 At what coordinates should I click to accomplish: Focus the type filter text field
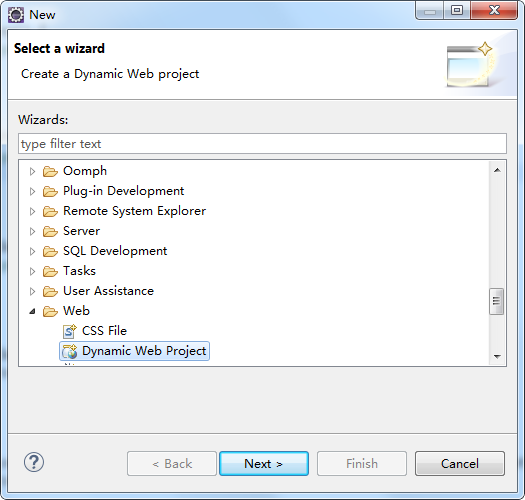point(262,144)
